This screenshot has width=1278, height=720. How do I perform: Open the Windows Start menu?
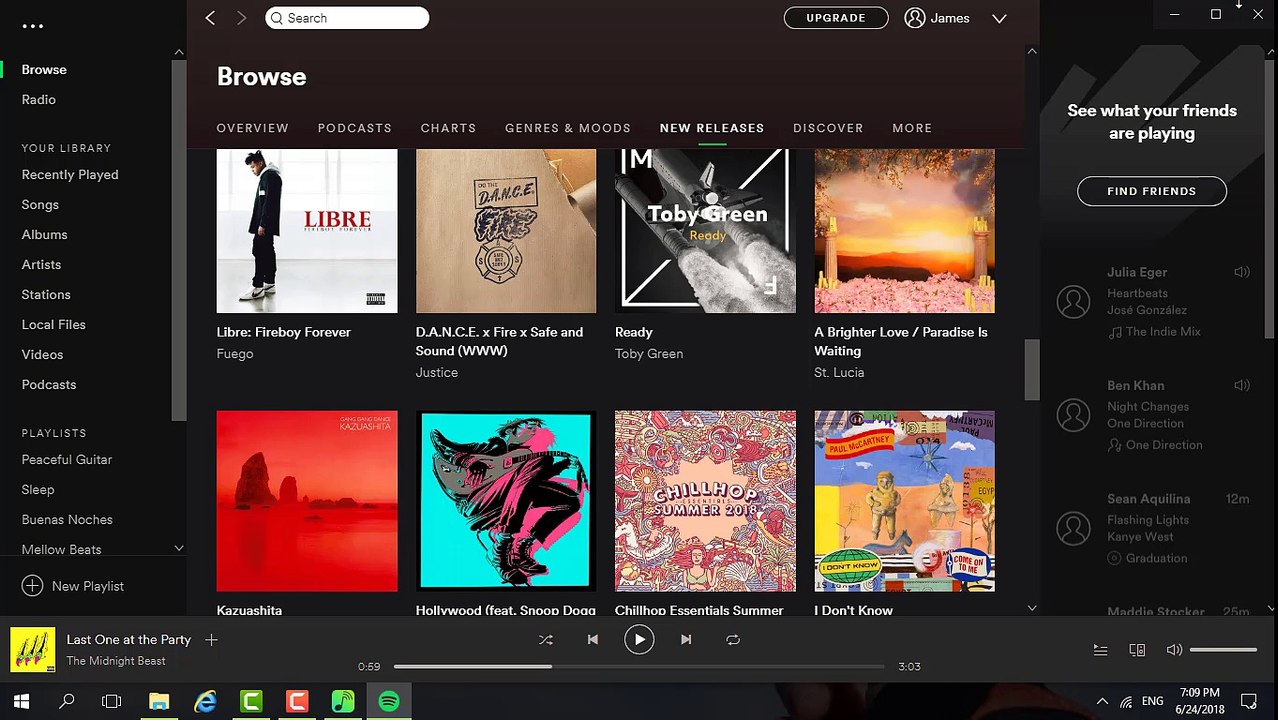point(21,702)
